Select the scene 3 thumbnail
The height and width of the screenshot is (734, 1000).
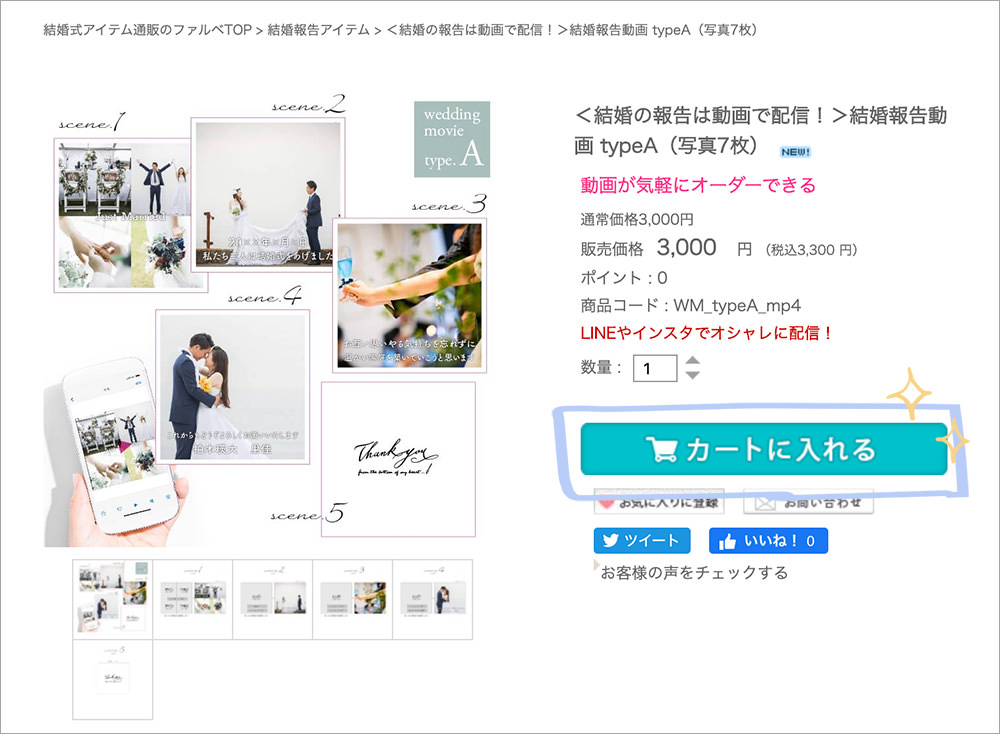352,599
